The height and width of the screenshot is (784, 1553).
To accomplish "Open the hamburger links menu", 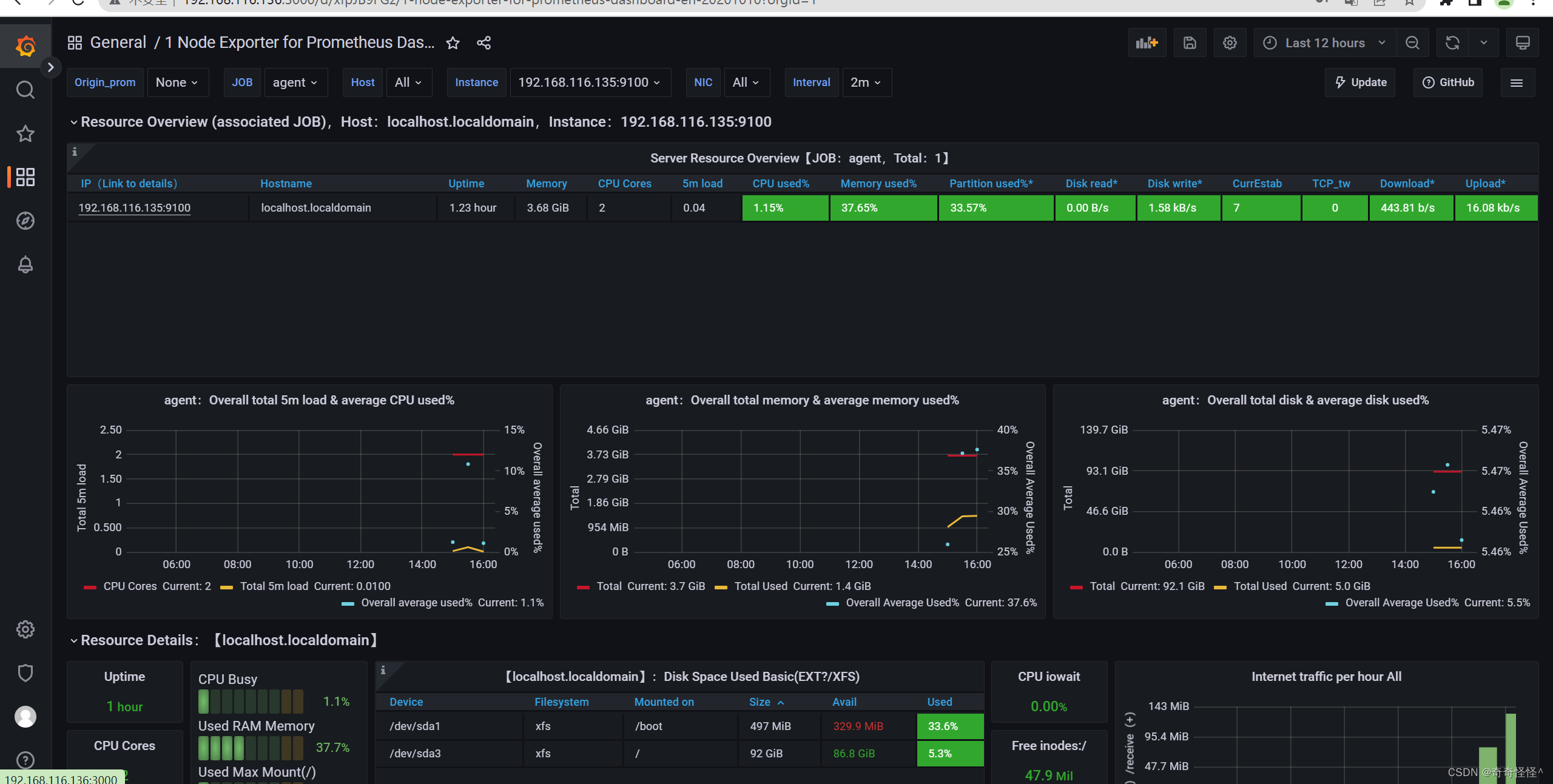I will coord(1517,82).
